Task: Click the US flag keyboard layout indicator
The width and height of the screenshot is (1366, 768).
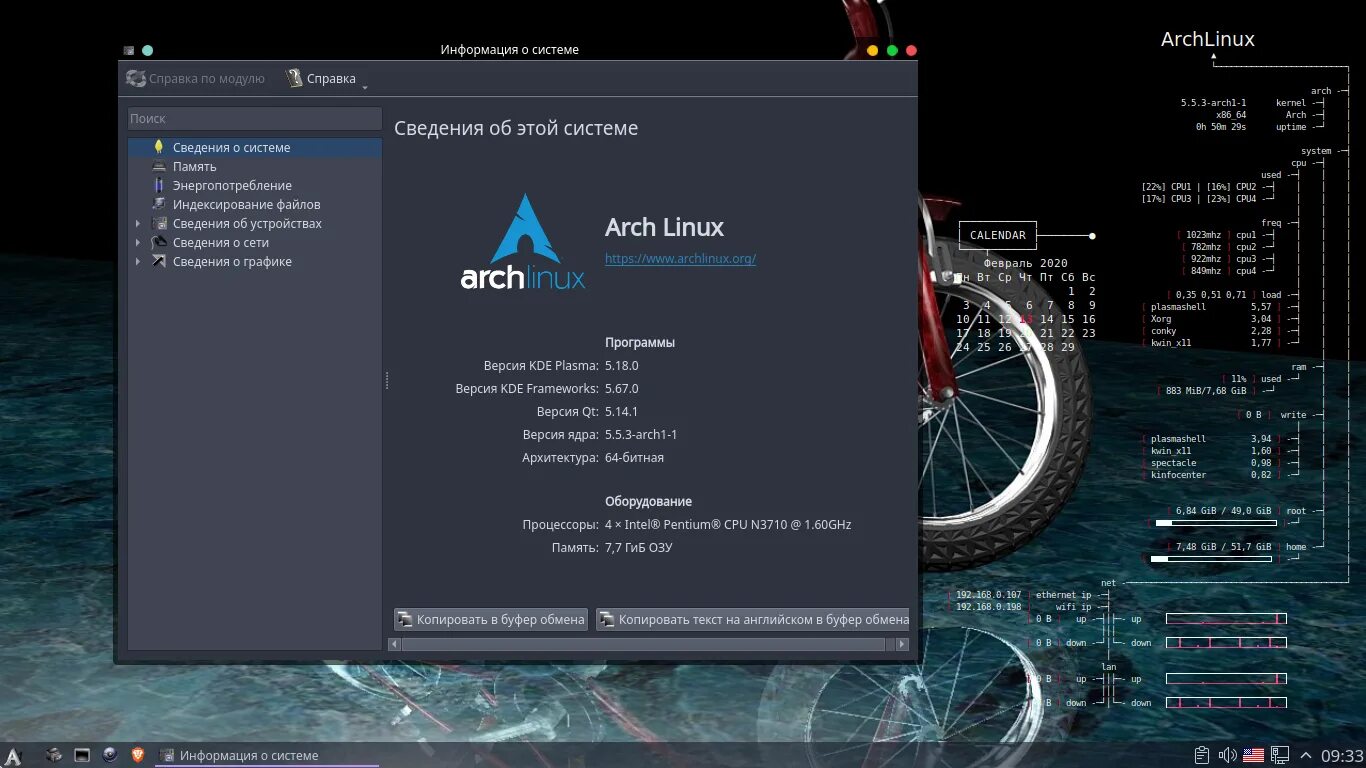Action: pos(1254,755)
